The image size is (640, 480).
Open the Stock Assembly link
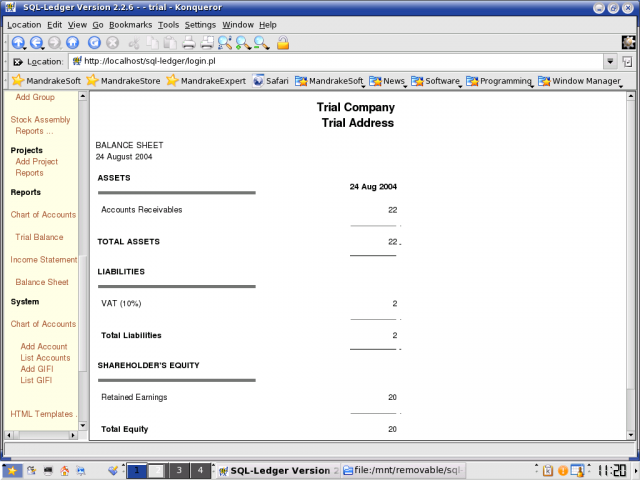point(40,120)
